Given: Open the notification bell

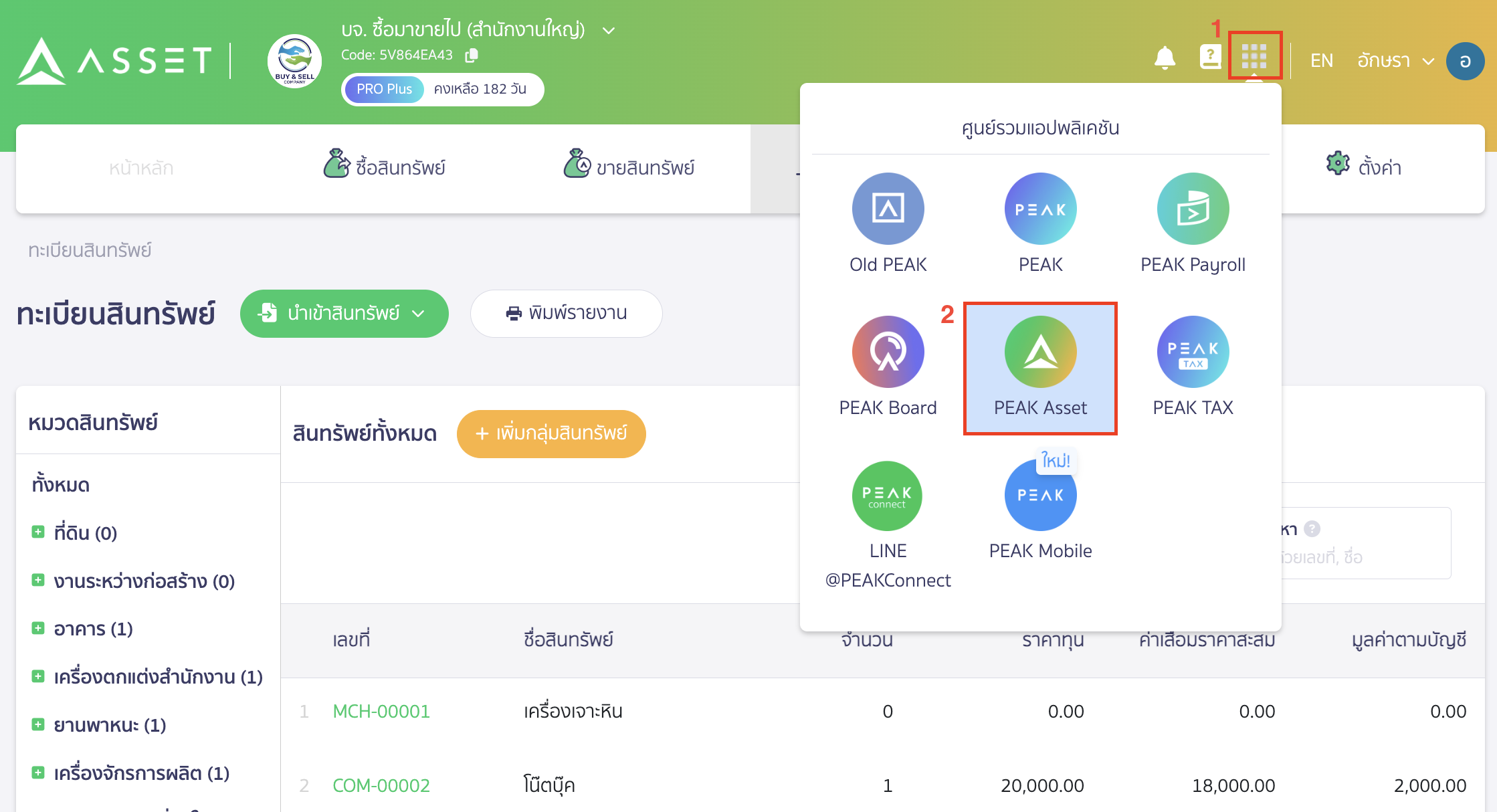Looking at the screenshot, I should [1165, 59].
